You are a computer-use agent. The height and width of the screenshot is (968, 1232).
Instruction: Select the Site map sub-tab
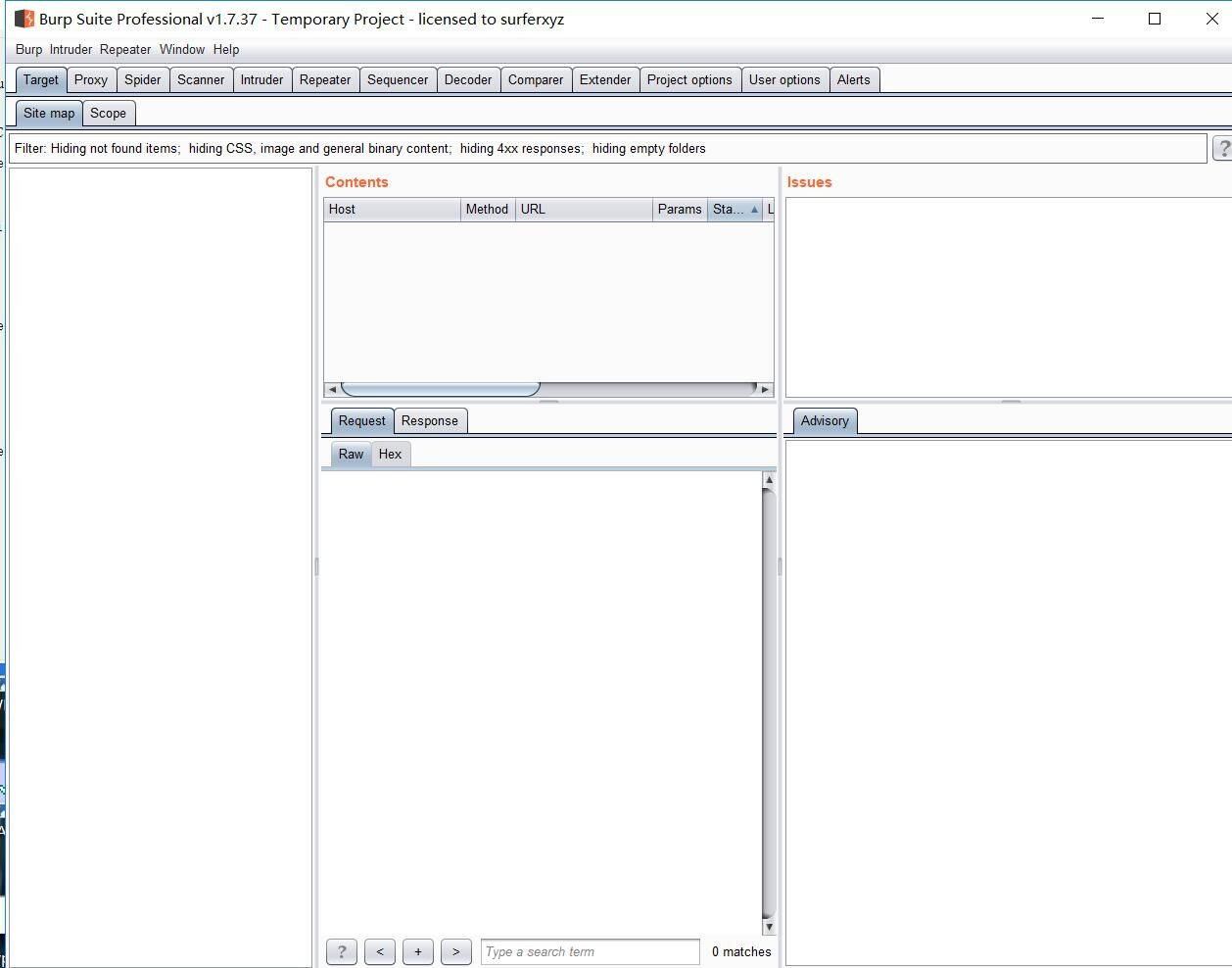click(49, 114)
